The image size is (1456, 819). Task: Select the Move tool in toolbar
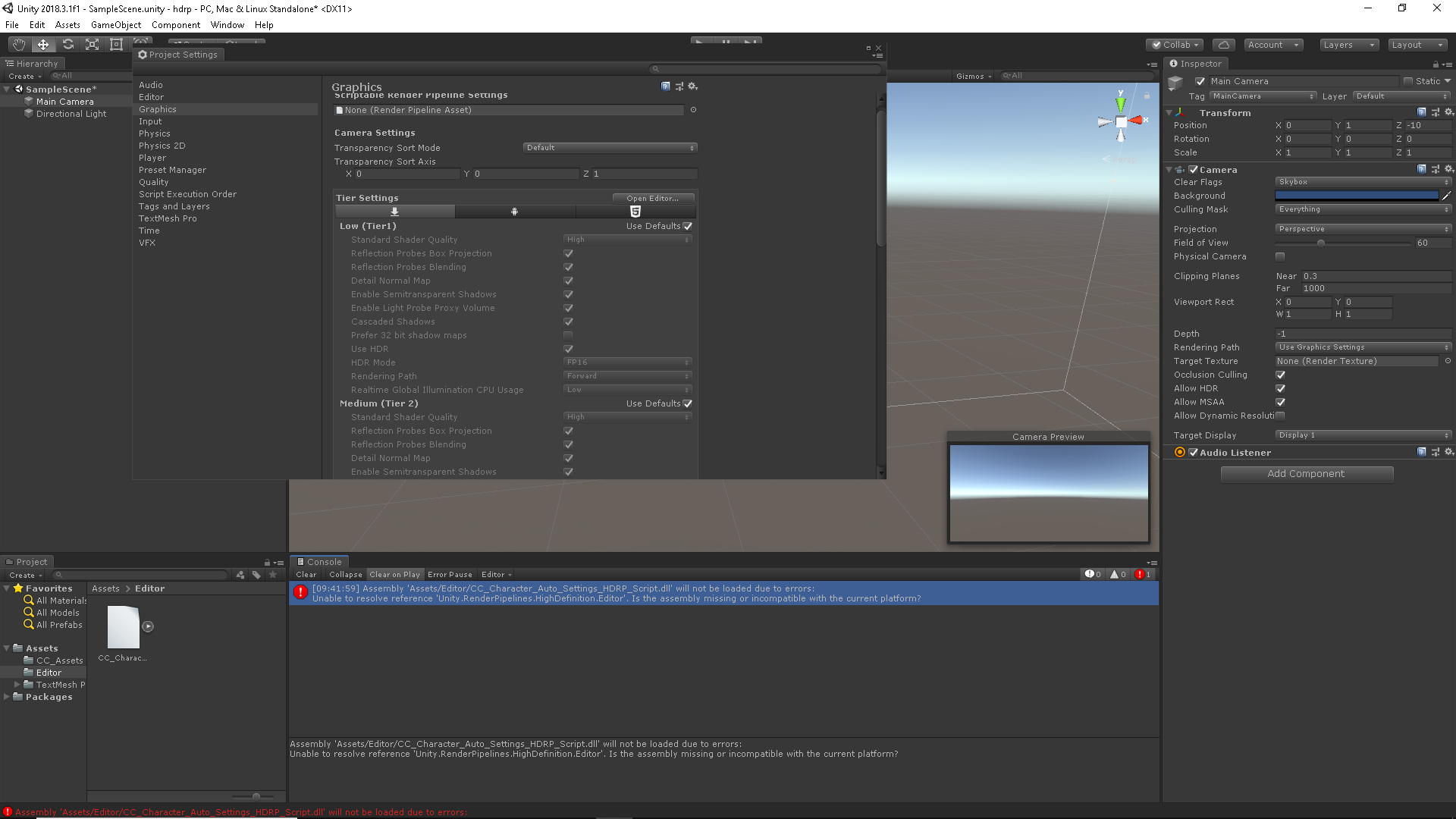pyautogui.click(x=43, y=45)
